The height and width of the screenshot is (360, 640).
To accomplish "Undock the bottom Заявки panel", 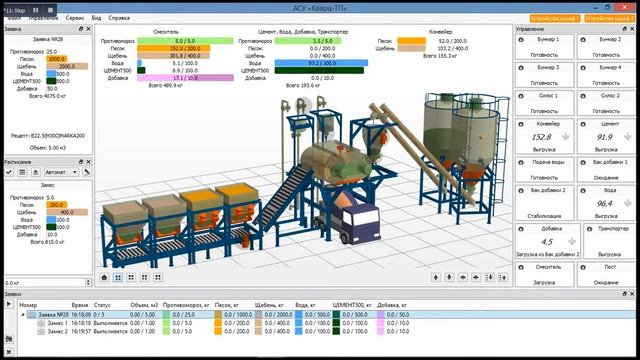I will pyautogui.click(x=624, y=294).
